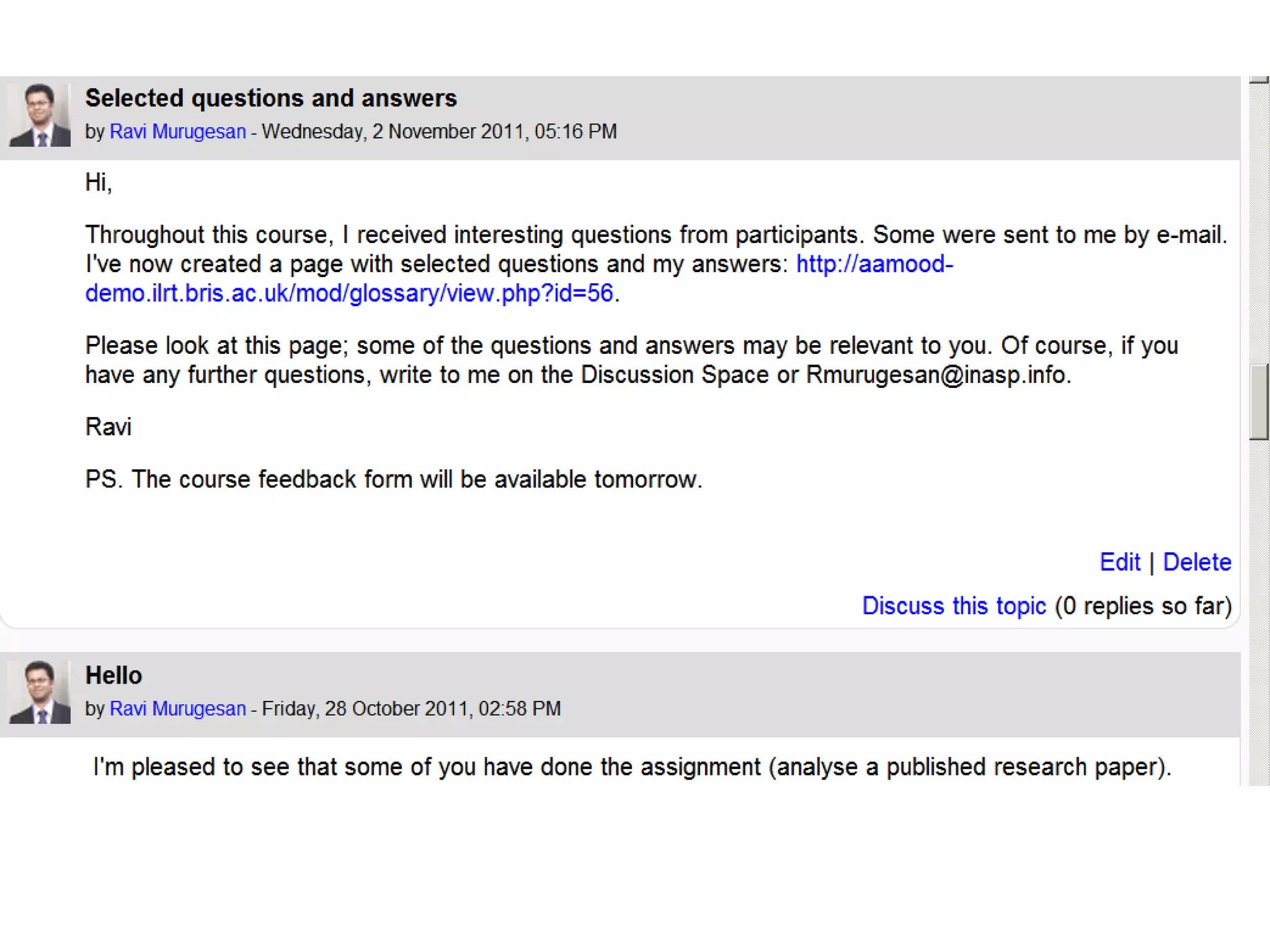Click the PS course feedback form sentence
1270x952 pixels.
click(x=393, y=480)
